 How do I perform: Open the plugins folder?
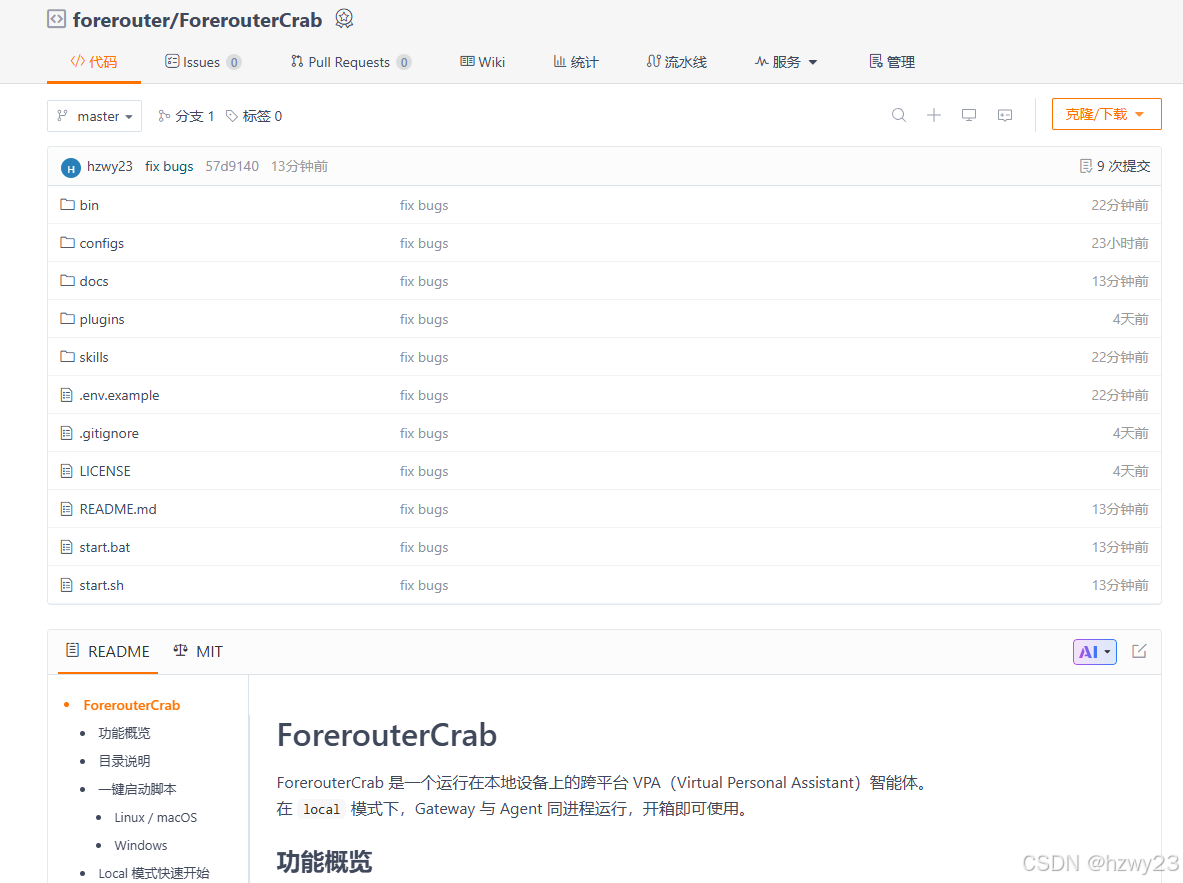102,319
